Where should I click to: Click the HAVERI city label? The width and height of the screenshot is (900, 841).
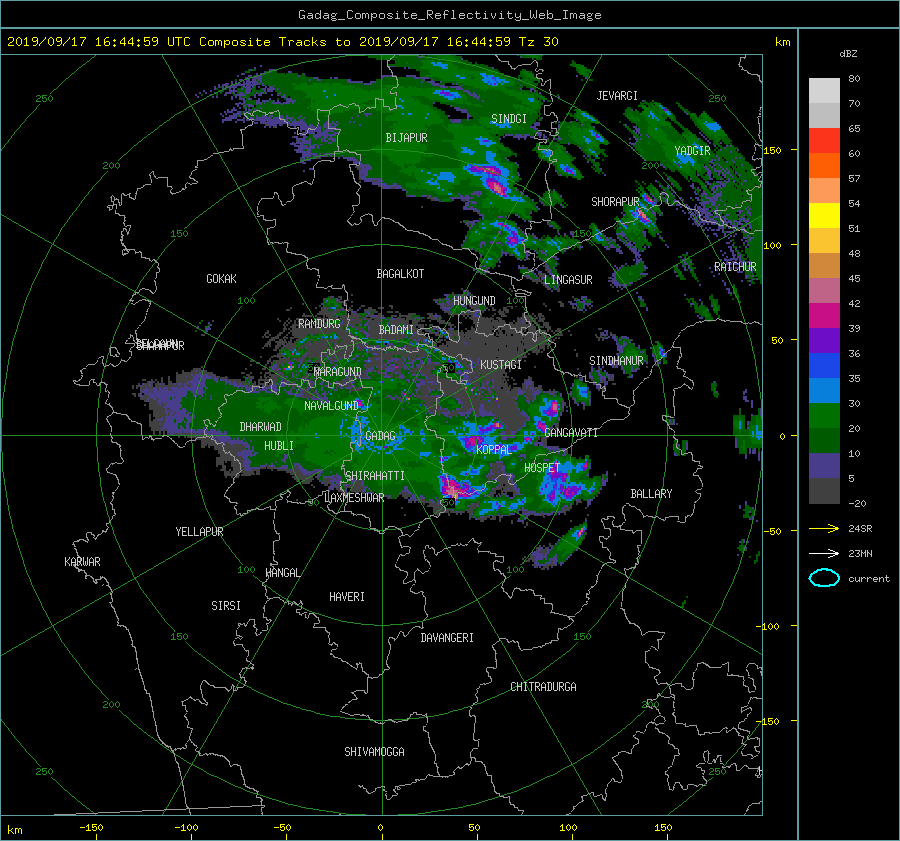click(347, 597)
